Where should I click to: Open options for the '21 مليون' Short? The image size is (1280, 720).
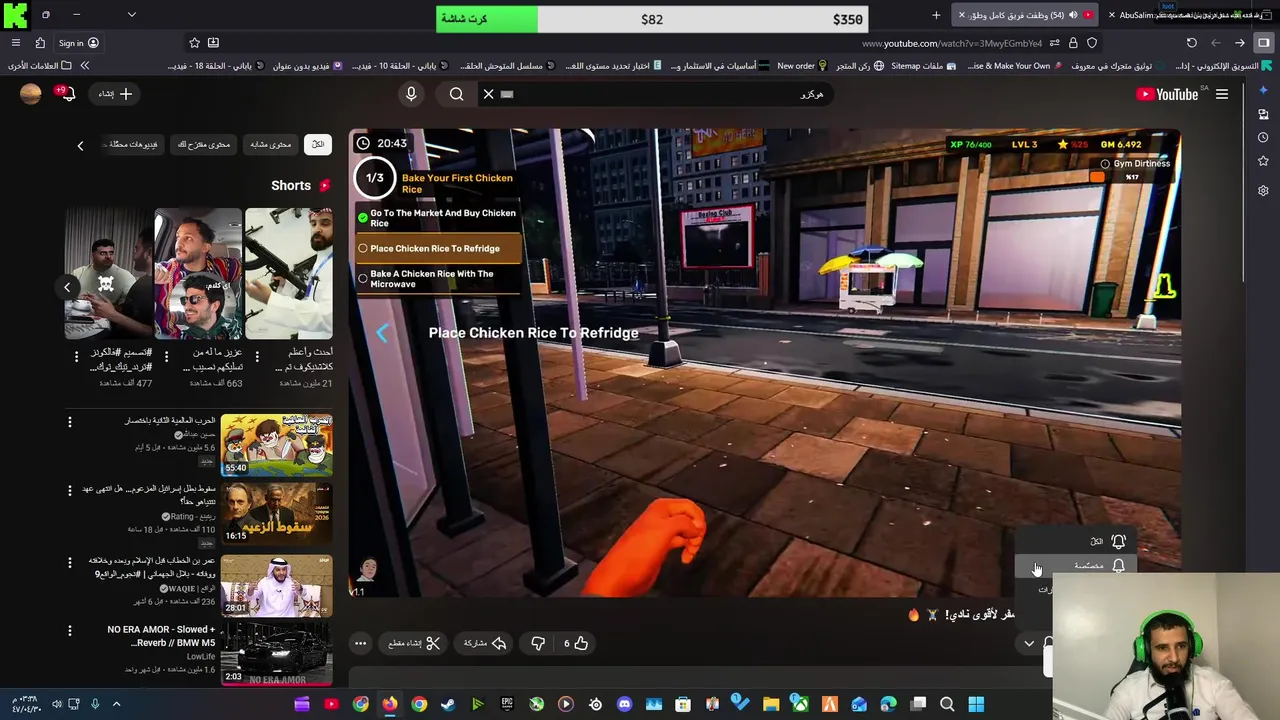[257, 356]
